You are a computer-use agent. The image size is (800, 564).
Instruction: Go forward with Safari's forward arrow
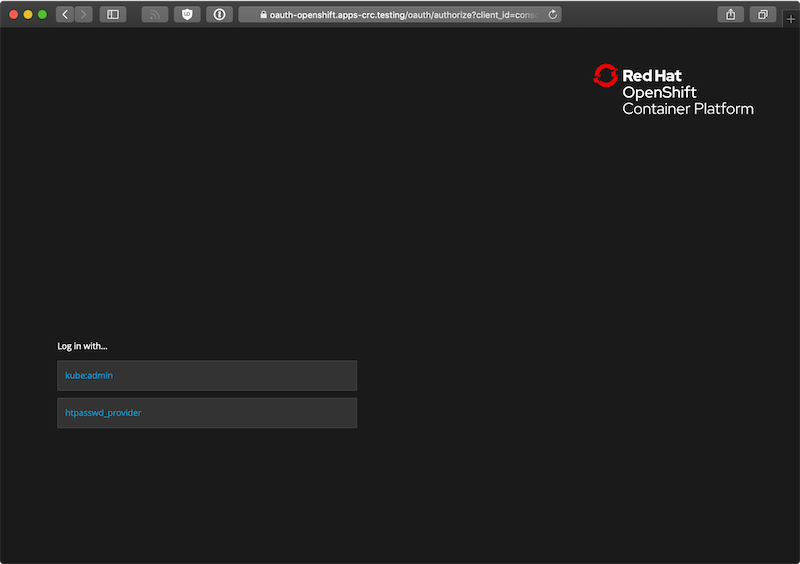[x=84, y=14]
